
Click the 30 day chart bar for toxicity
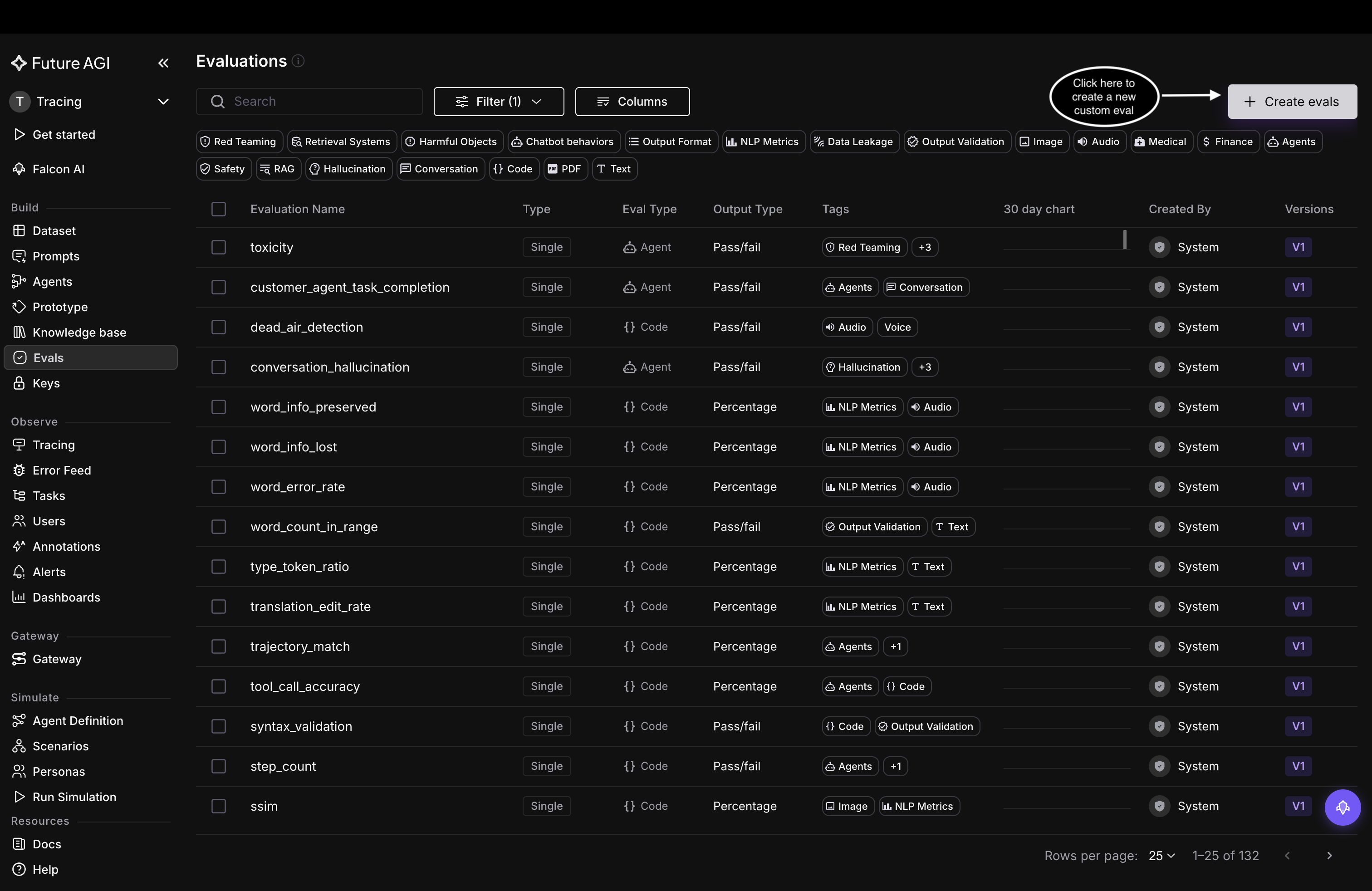(1124, 239)
